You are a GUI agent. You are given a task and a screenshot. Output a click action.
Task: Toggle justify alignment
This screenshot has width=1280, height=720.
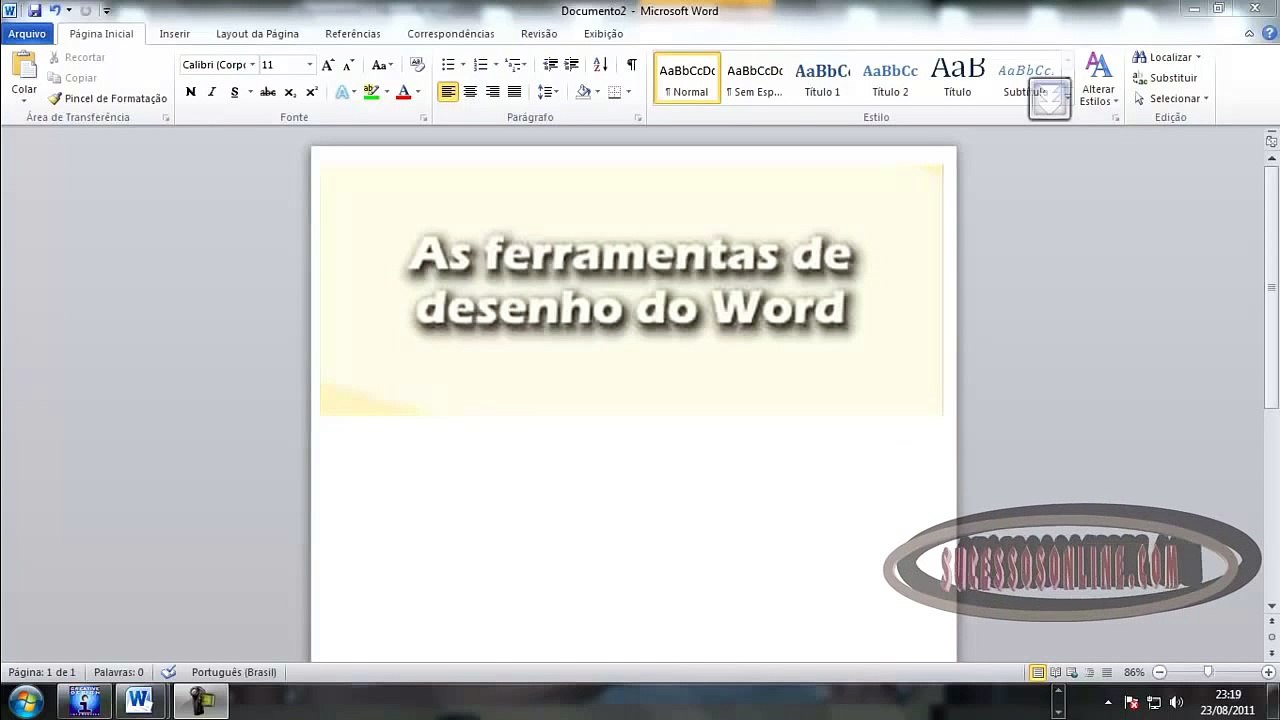pos(514,92)
